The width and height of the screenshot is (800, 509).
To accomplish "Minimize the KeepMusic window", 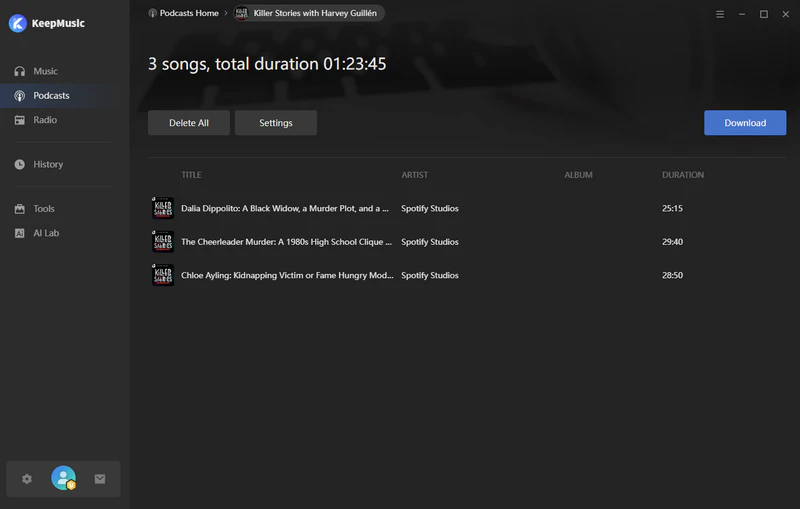I will pyautogui.click(x=742, y=14).
